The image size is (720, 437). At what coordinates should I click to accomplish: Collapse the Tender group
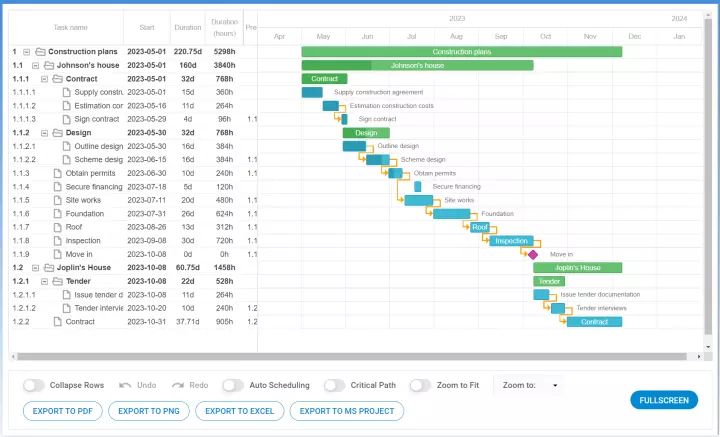click(x=45, y=281)
